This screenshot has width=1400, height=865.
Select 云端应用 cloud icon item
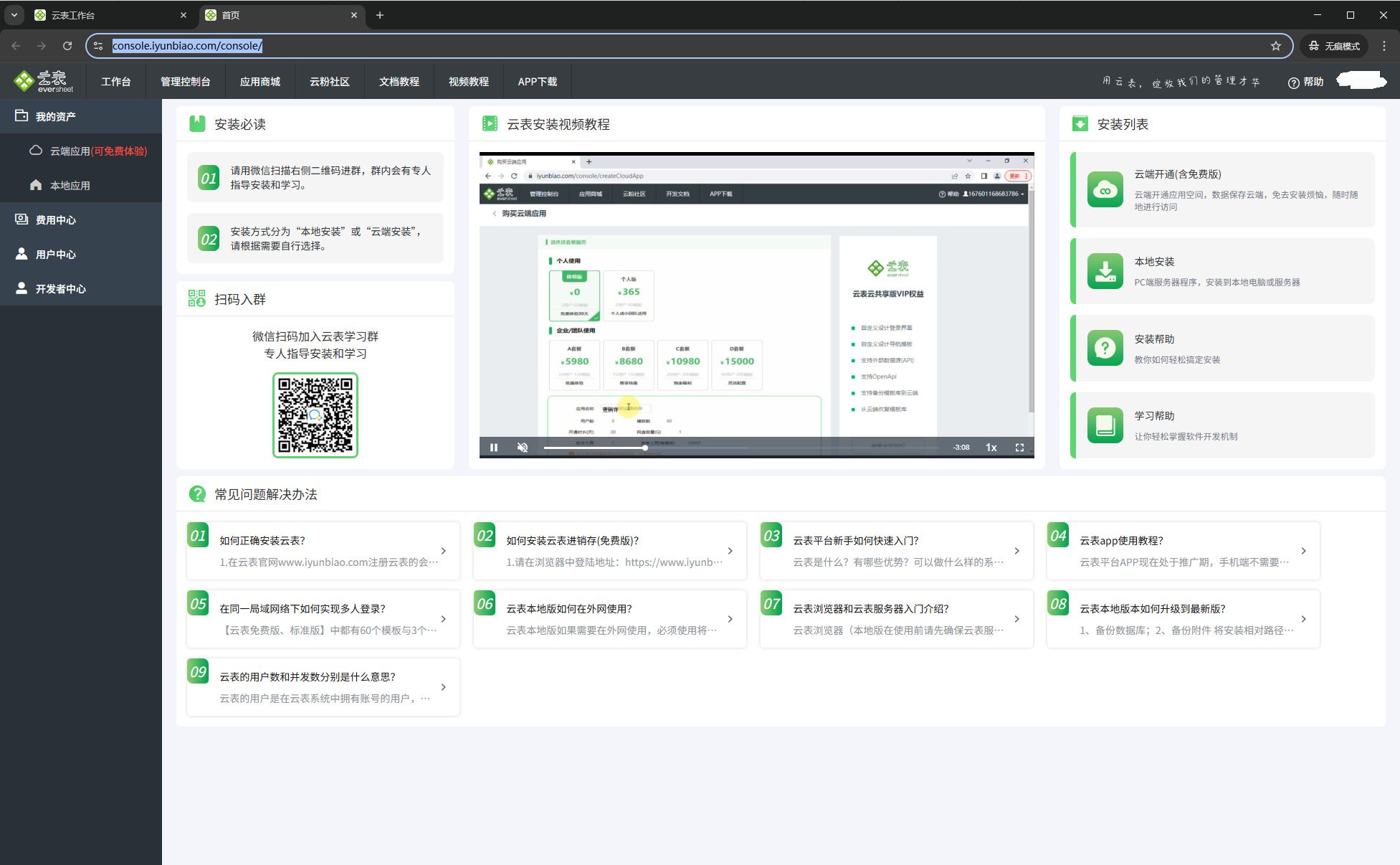click(81, 151)
